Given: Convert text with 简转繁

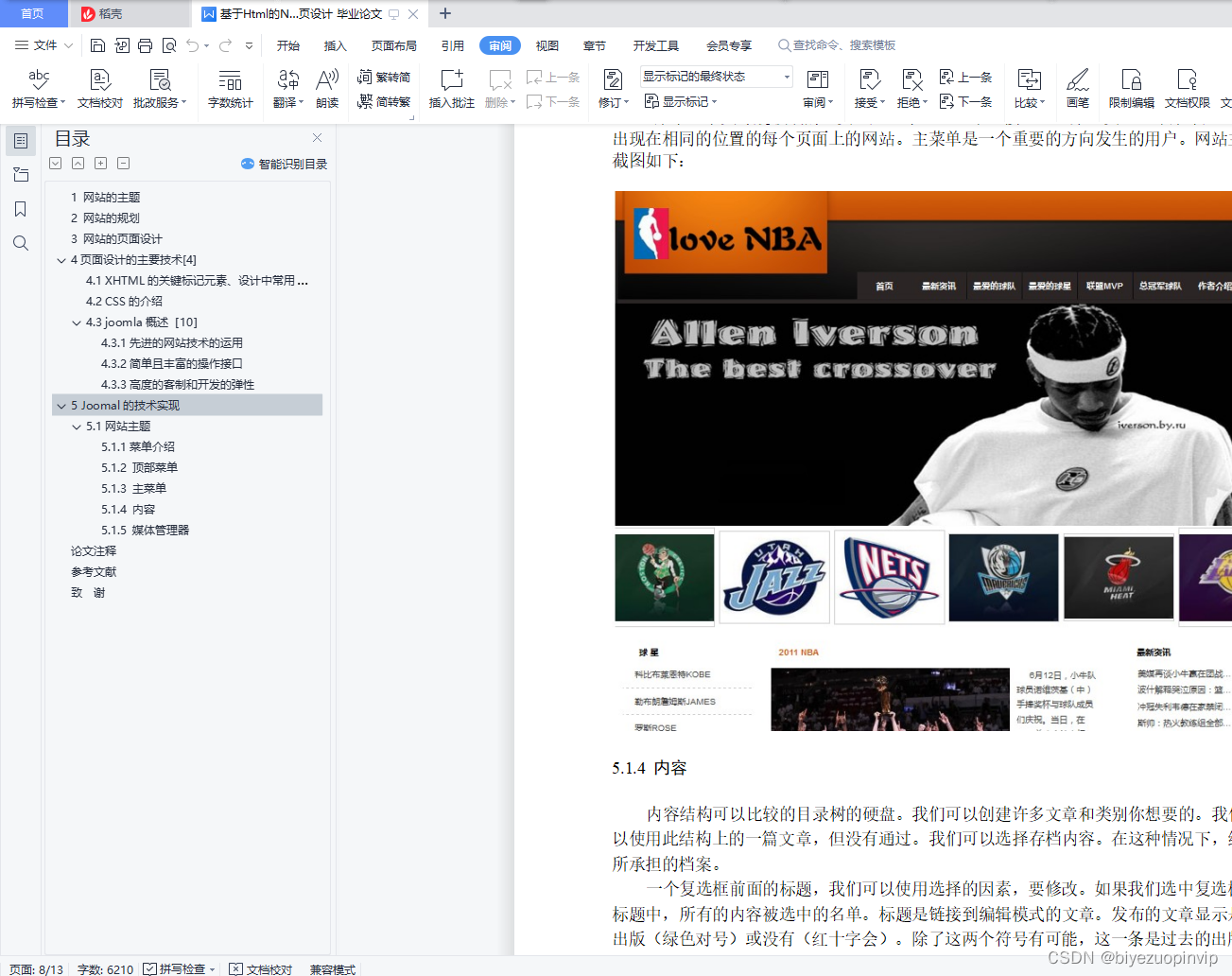Looking at the screenshot, I should (x=384, y=101).
